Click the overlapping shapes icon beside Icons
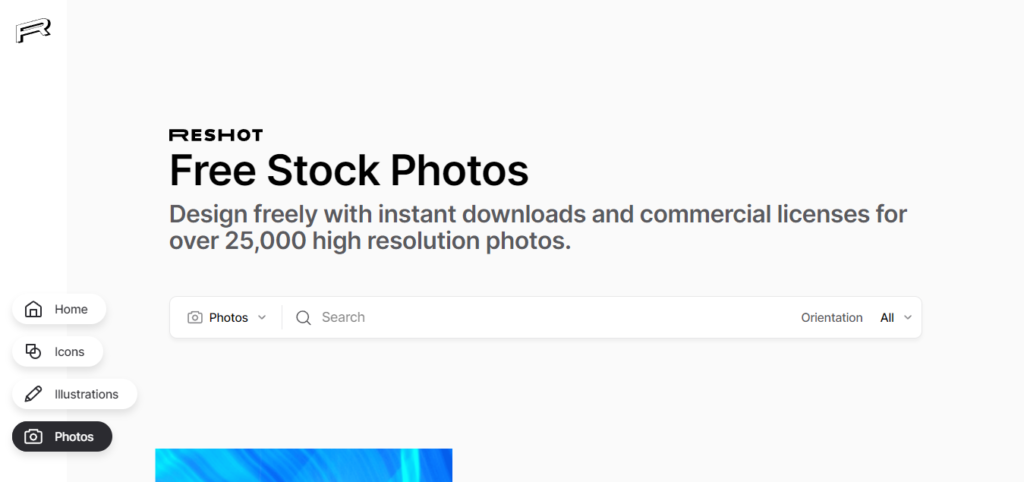Screen dimensions: 1024x482 click(33, 351)
